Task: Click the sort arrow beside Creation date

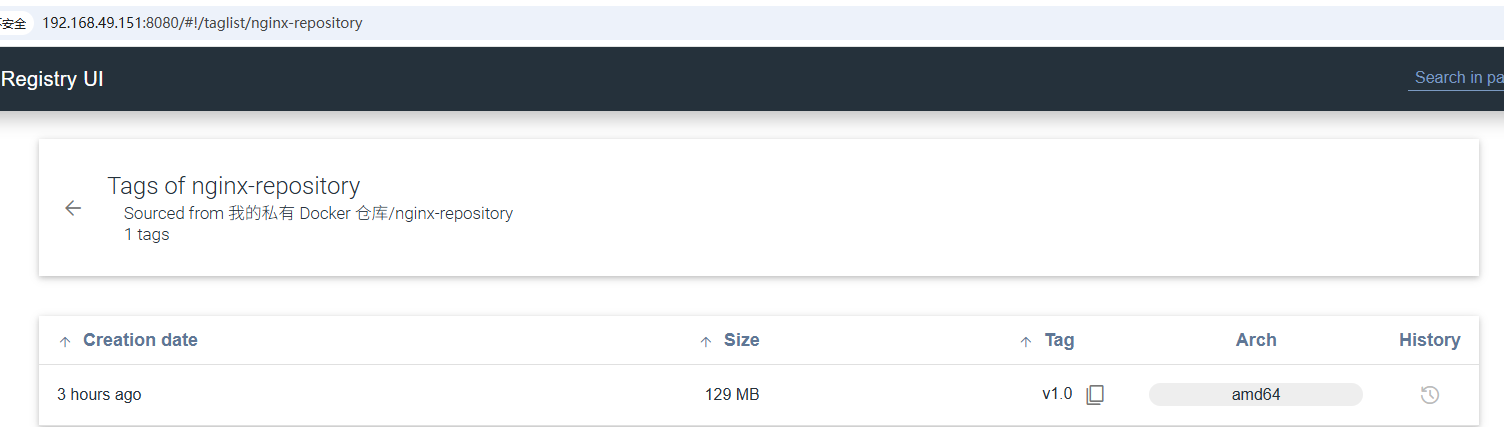Action: click(65, 342)
